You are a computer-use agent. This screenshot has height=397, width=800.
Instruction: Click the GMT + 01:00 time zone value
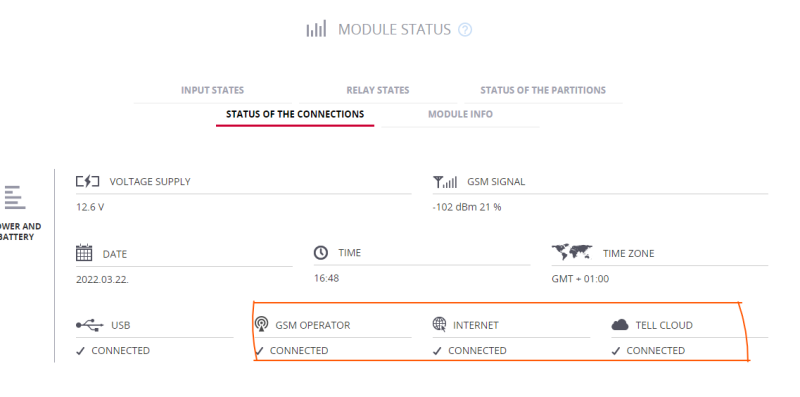tap(580, 279)
